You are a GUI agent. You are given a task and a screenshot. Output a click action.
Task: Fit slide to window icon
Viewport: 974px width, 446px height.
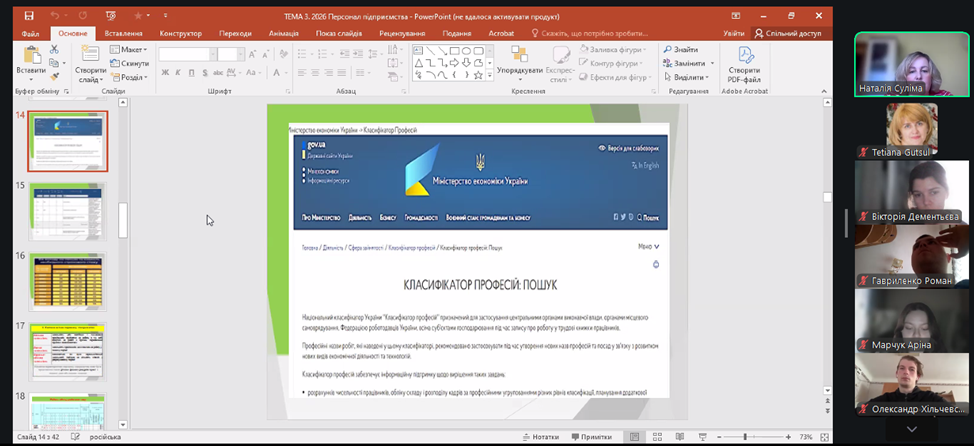824,437
